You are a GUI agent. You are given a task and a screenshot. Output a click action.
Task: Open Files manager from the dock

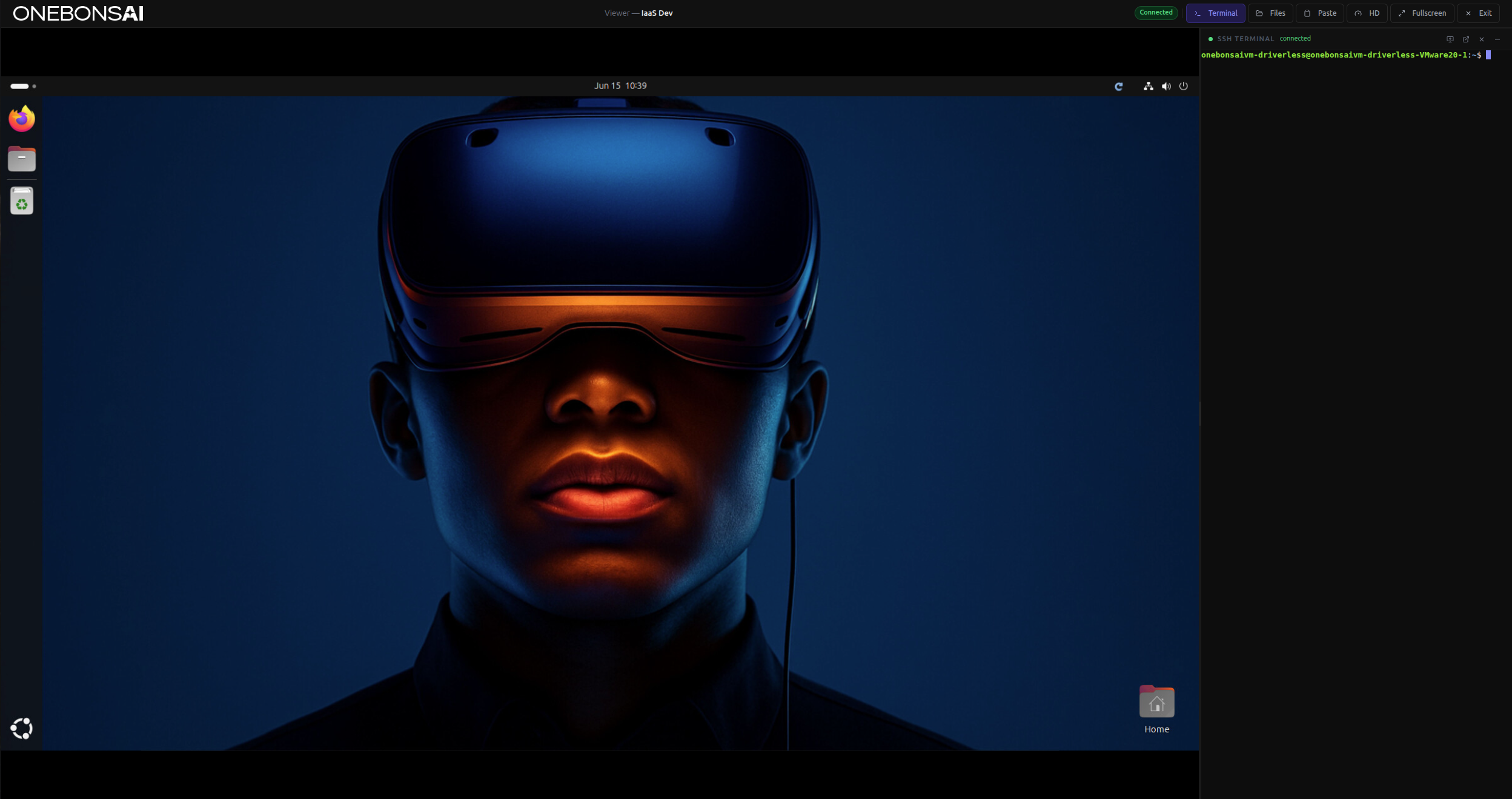click(x=22, y=159)
